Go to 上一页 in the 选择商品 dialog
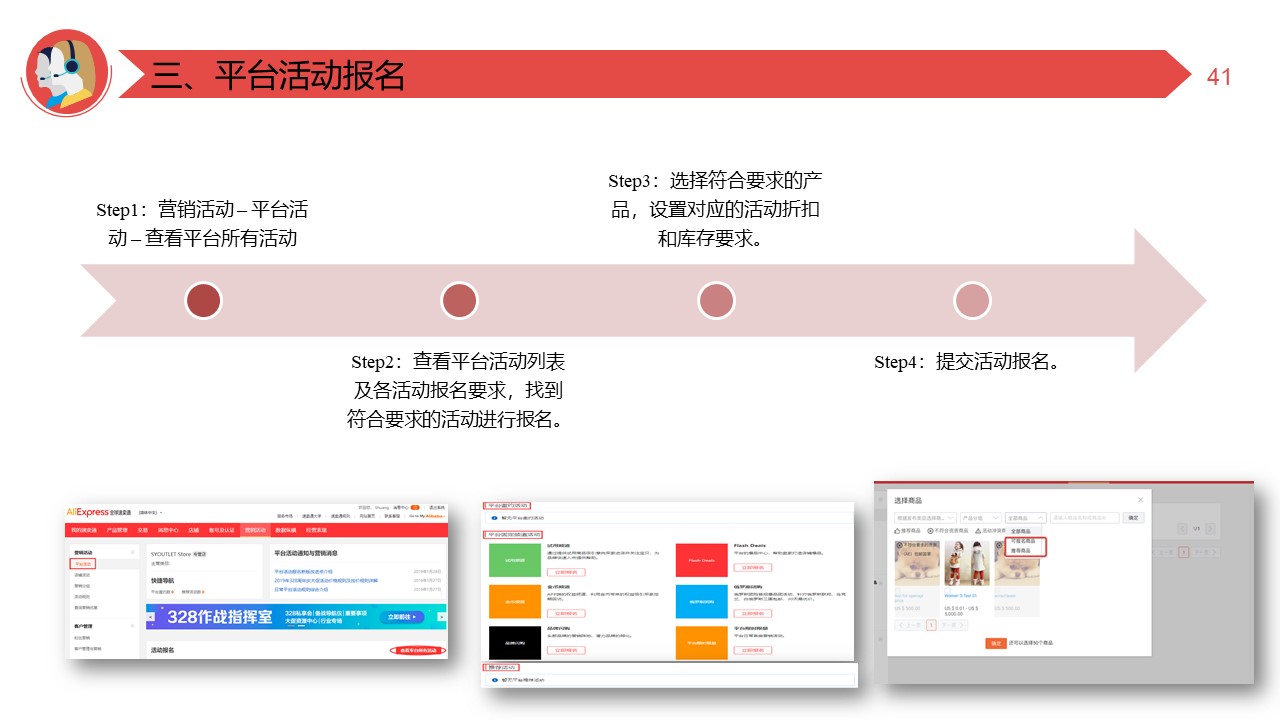 (909, 625)
